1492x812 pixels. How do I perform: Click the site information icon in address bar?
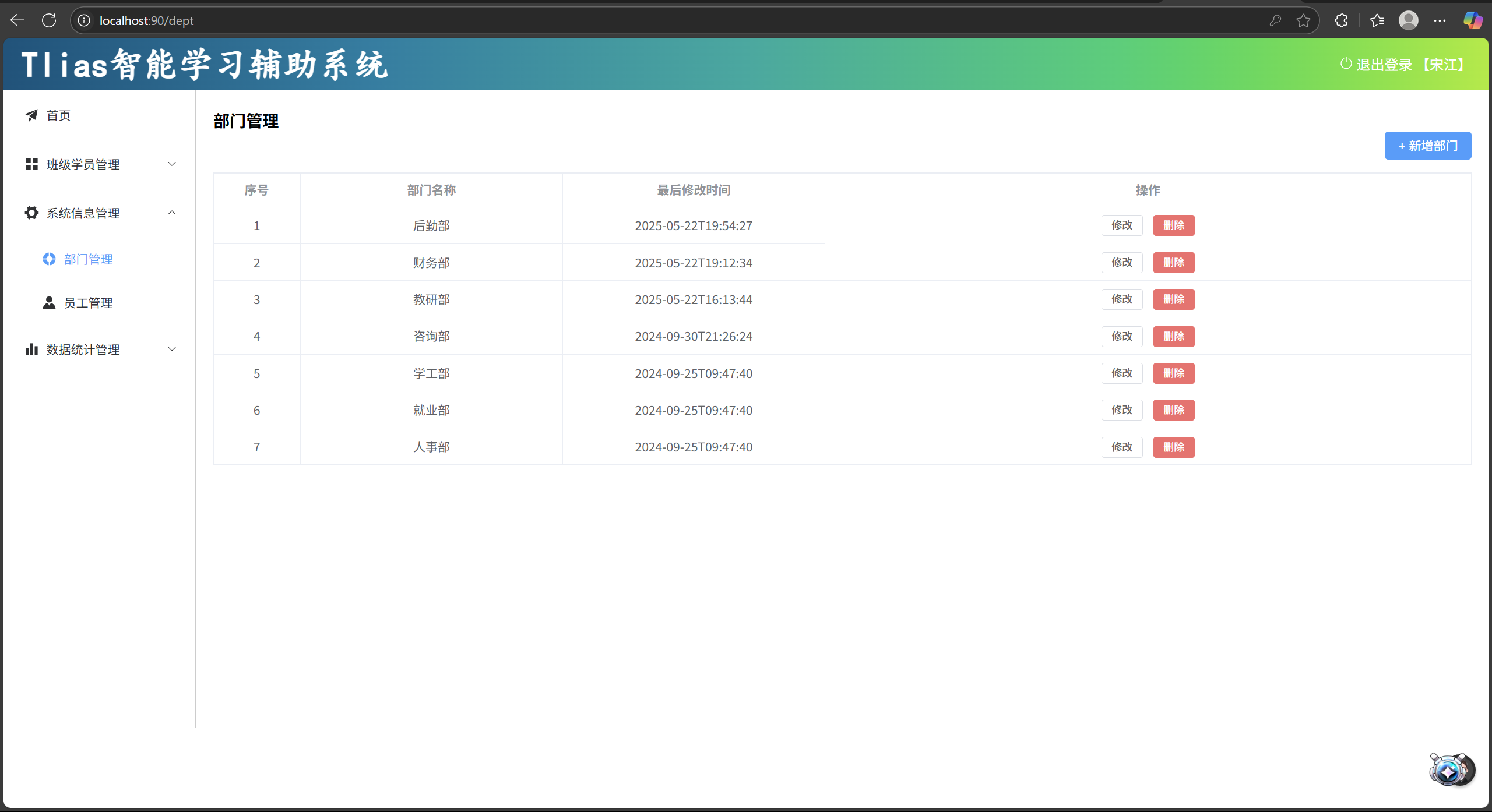click(x=84, y=20)
